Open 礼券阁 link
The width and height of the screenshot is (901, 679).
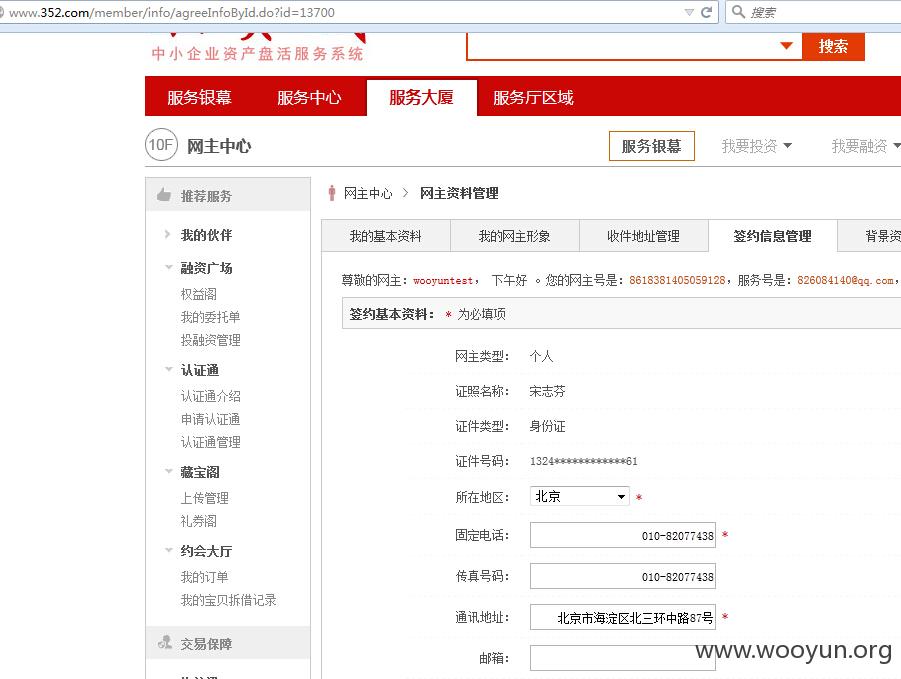pyautogui.click(x=199, y=521)
